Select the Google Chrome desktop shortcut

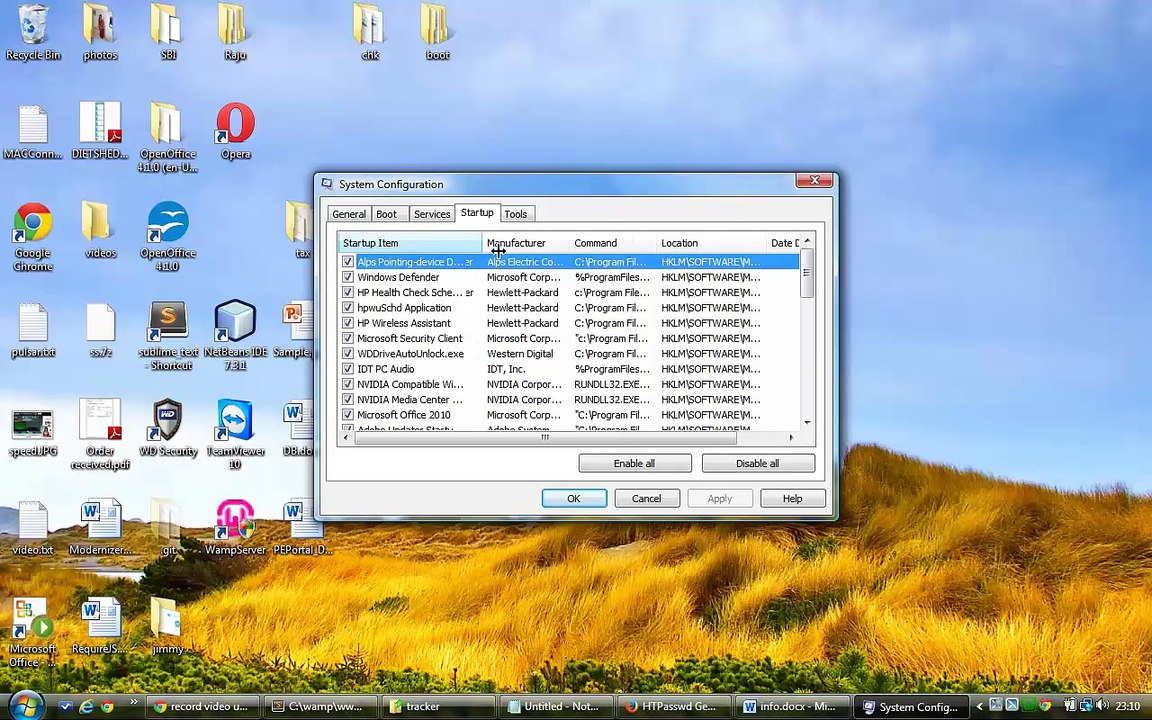click(32, 237)
